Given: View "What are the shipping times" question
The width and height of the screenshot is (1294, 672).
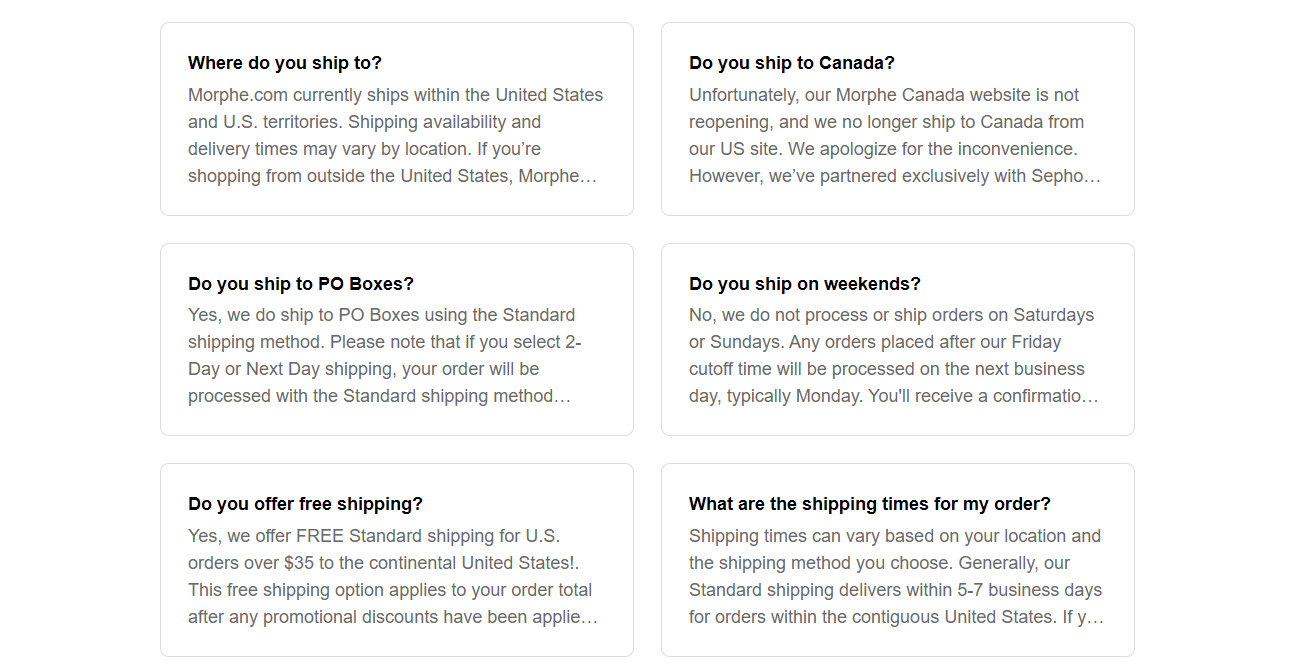Looking at the screenshot, I should [869, 504].
